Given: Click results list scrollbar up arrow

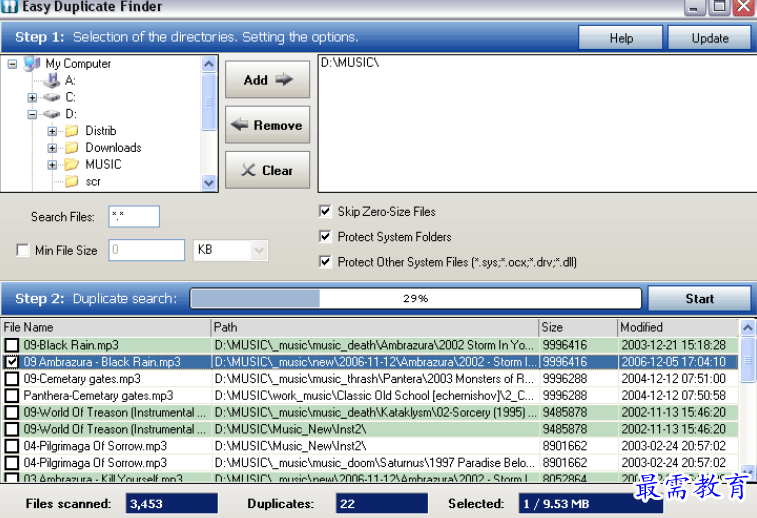Looking at the screenshot, I should (747, 328).
